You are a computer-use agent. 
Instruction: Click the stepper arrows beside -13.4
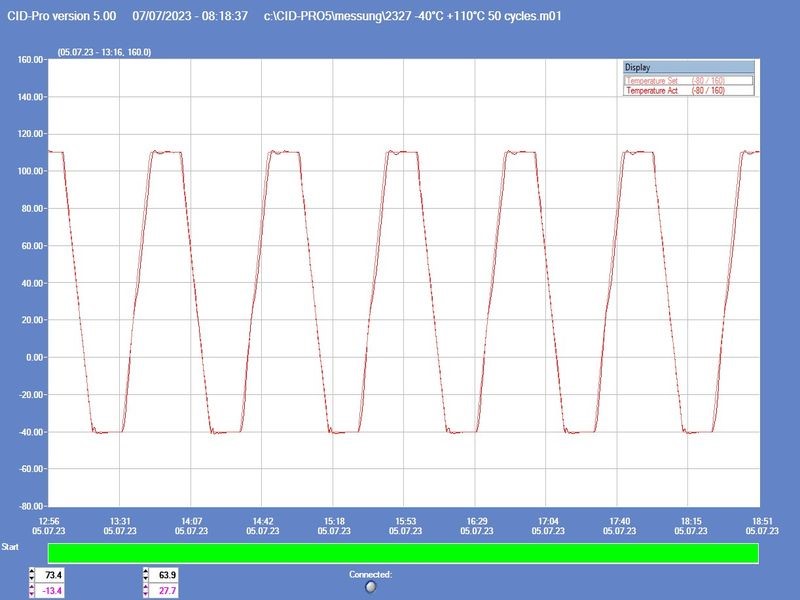point(32,591)
